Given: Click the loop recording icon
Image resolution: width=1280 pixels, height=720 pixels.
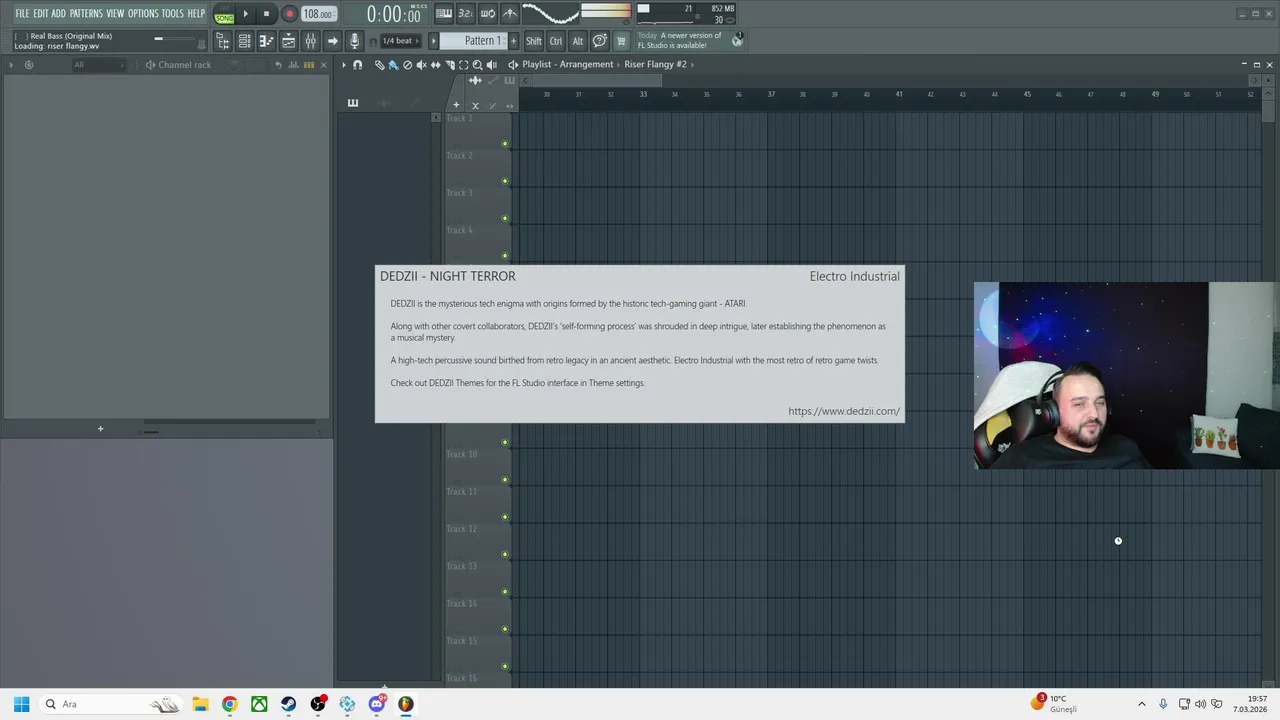Looking at the screenshot, I should click(488, 14).
